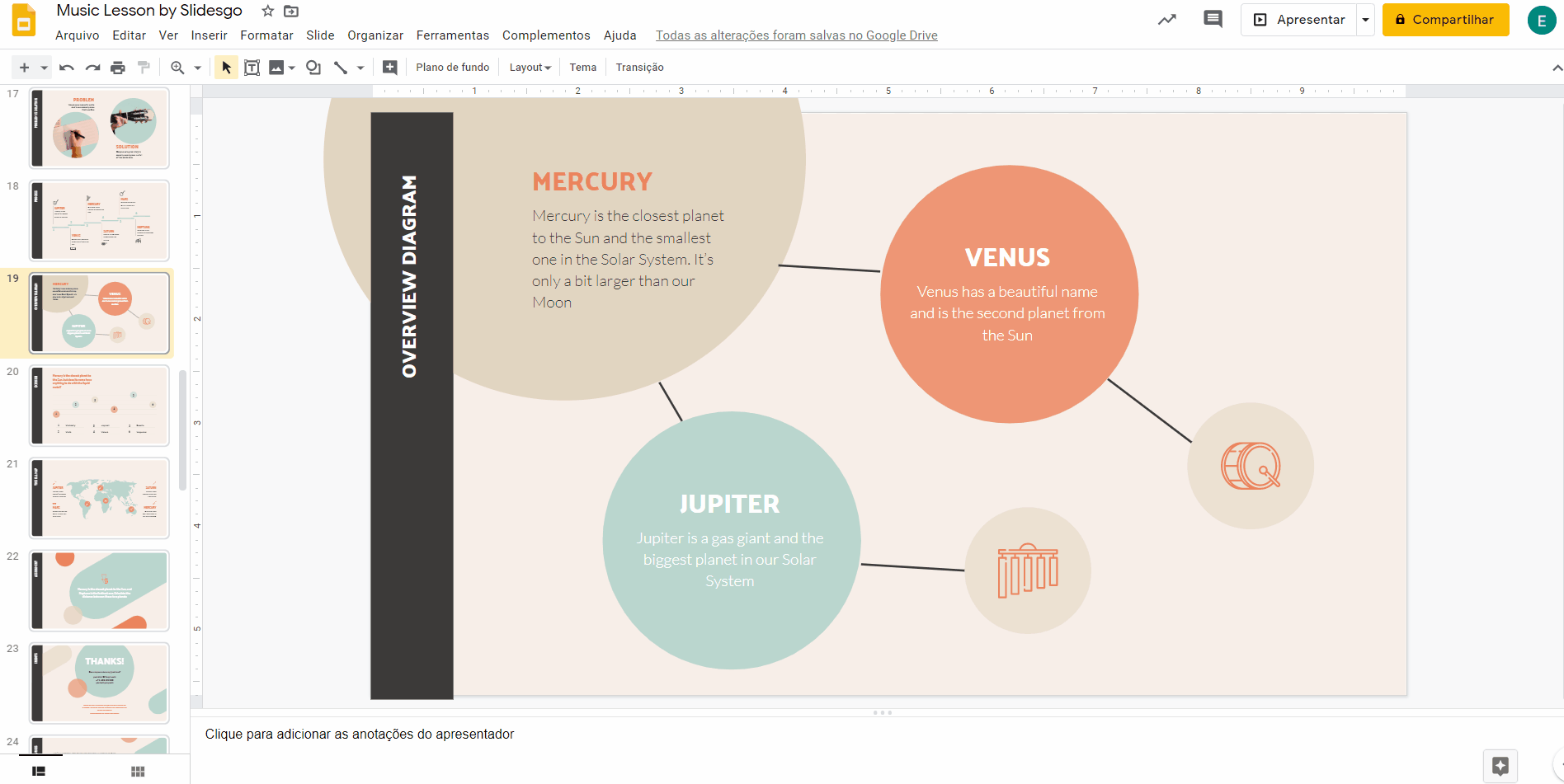Open the Explore button
The image size is (1564, 784).
(x=1500, y=766)
